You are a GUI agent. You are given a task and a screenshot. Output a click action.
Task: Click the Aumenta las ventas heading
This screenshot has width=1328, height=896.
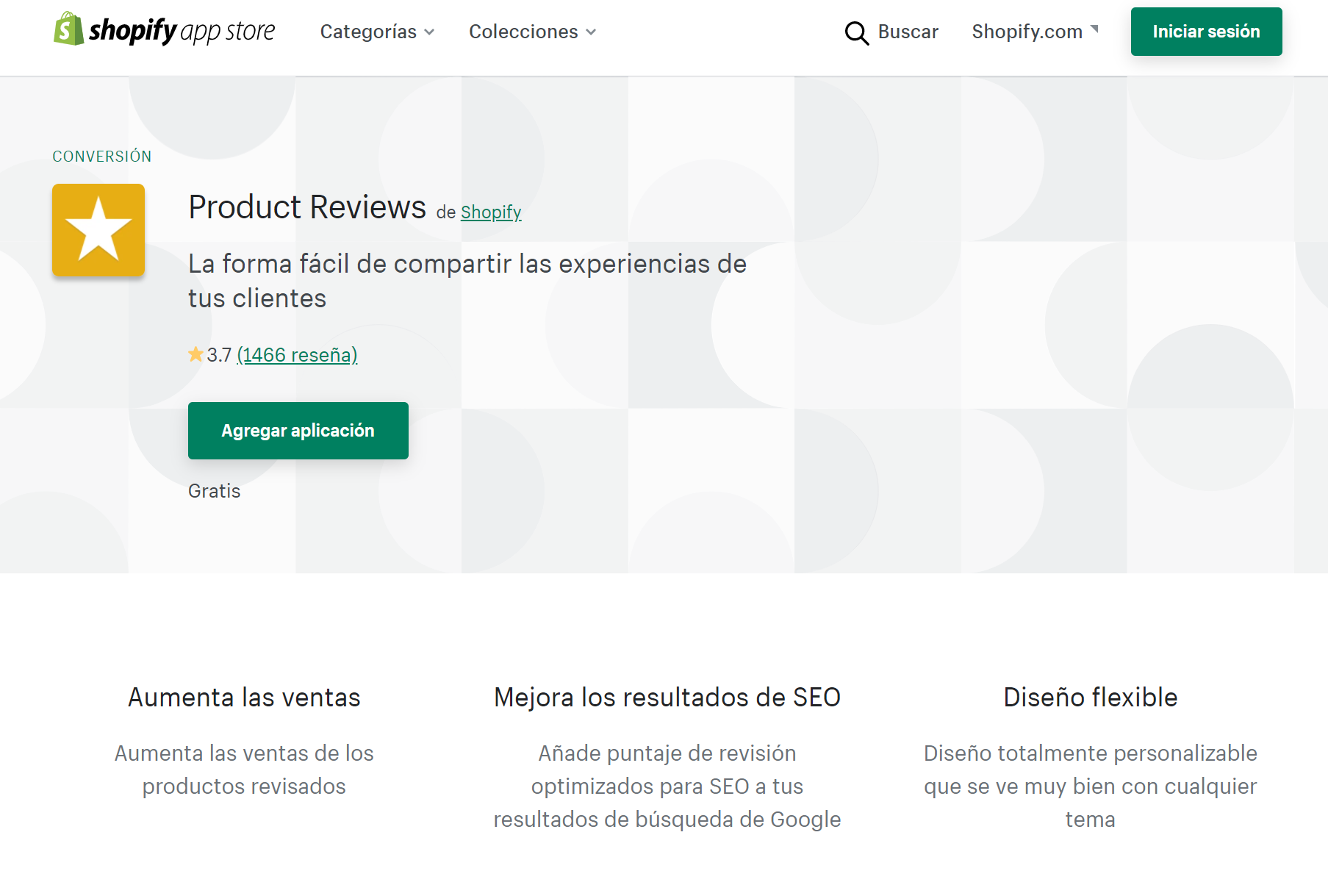244,698
